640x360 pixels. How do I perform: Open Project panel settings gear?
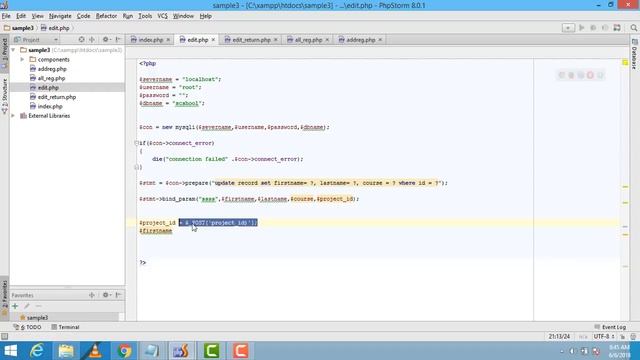pos(106,40)
